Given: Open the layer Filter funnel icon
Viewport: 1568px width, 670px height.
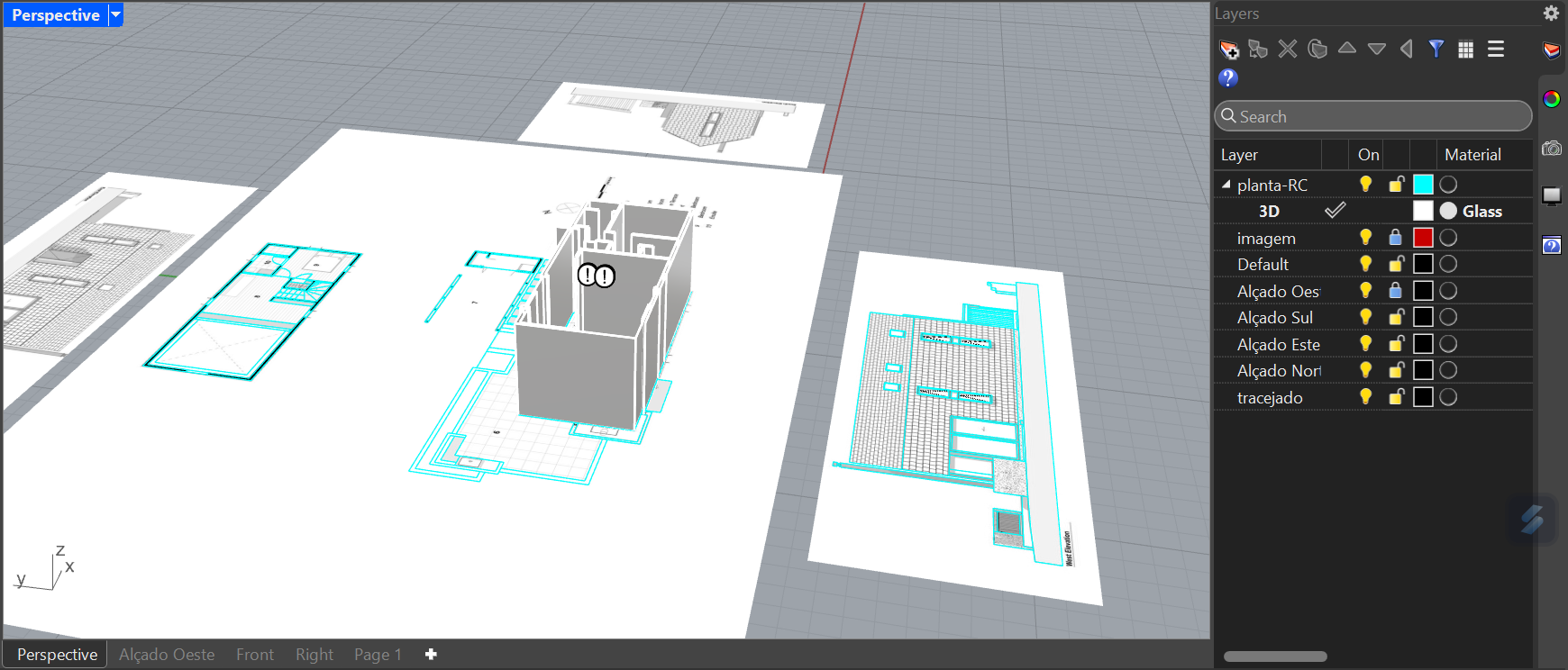Looking at the screenshot, I should (1436, 50).
